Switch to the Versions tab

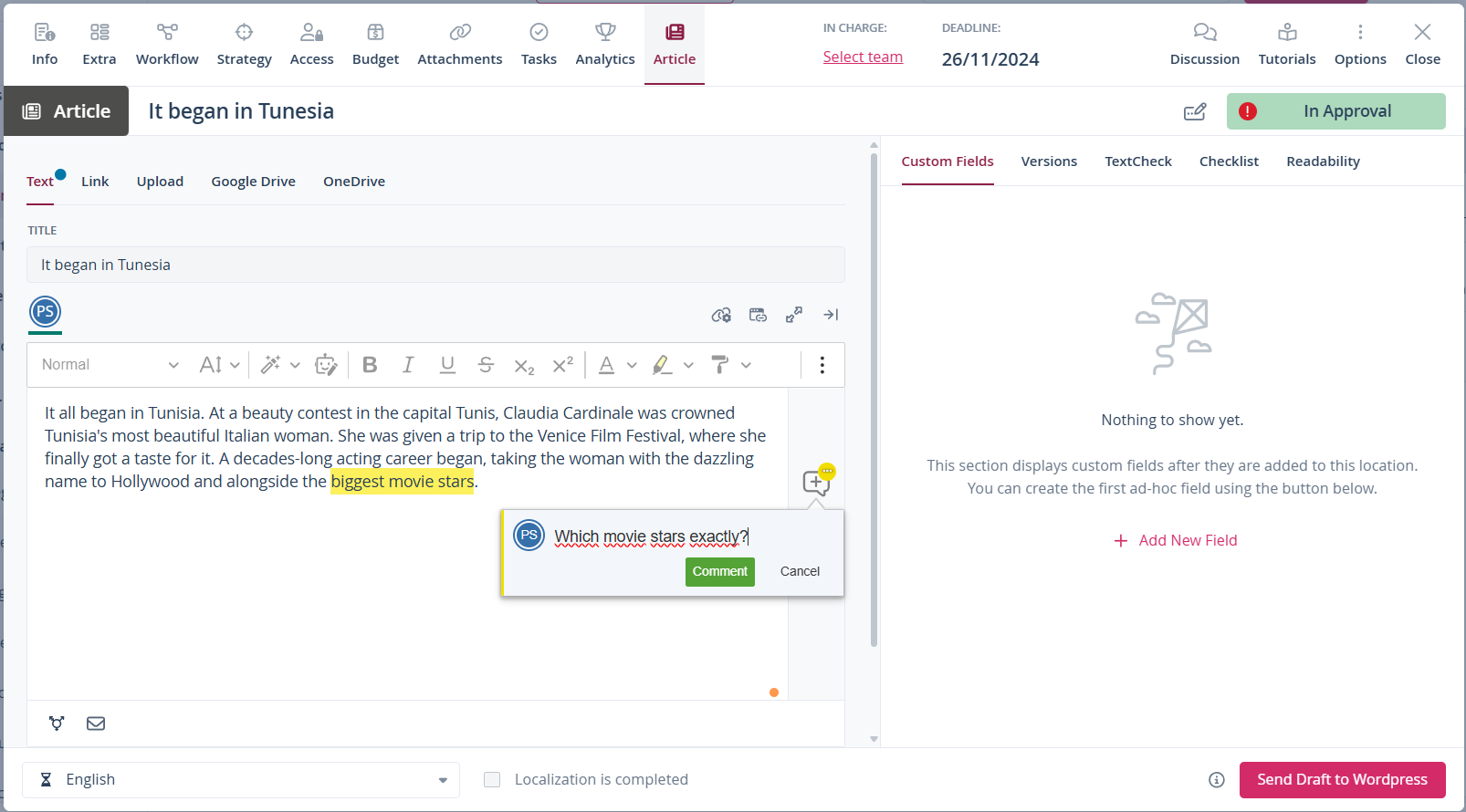click(1049, 161)
